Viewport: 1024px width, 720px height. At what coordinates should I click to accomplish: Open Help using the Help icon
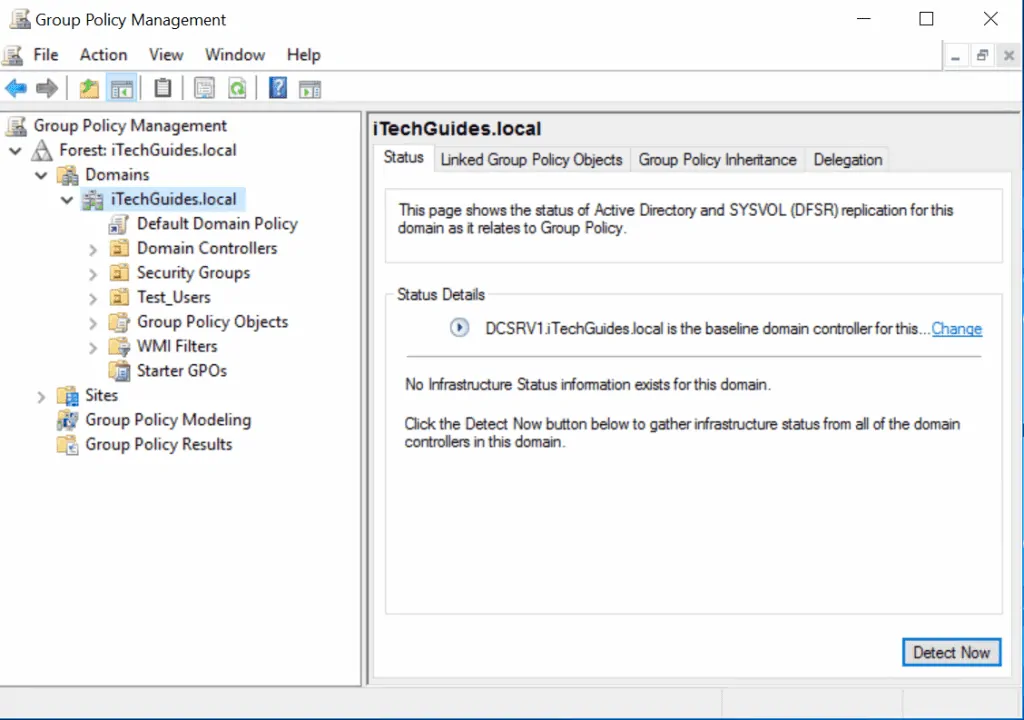point(277,88)
